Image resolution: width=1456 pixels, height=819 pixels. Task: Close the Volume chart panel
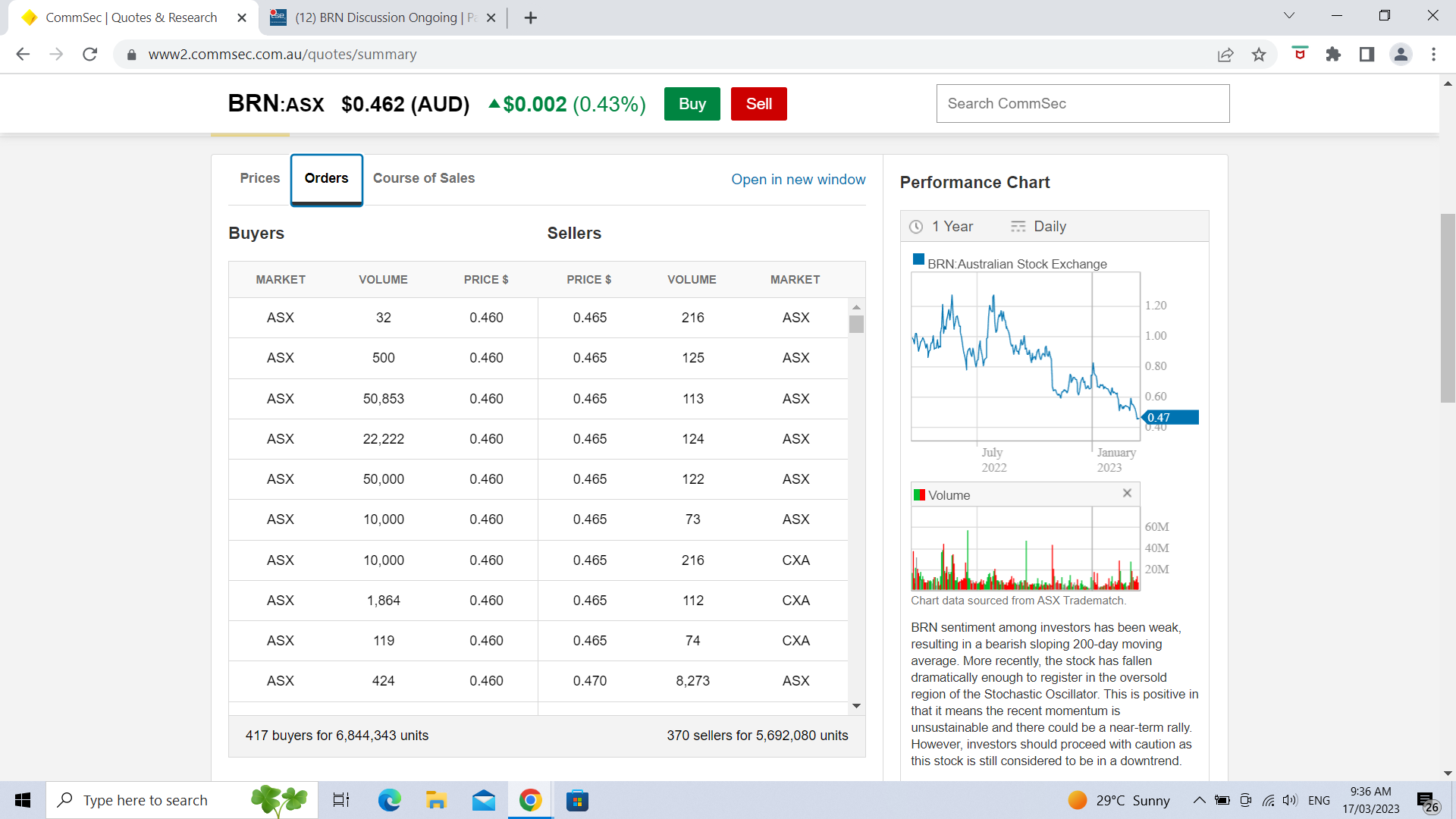(x=1127, y=493)
